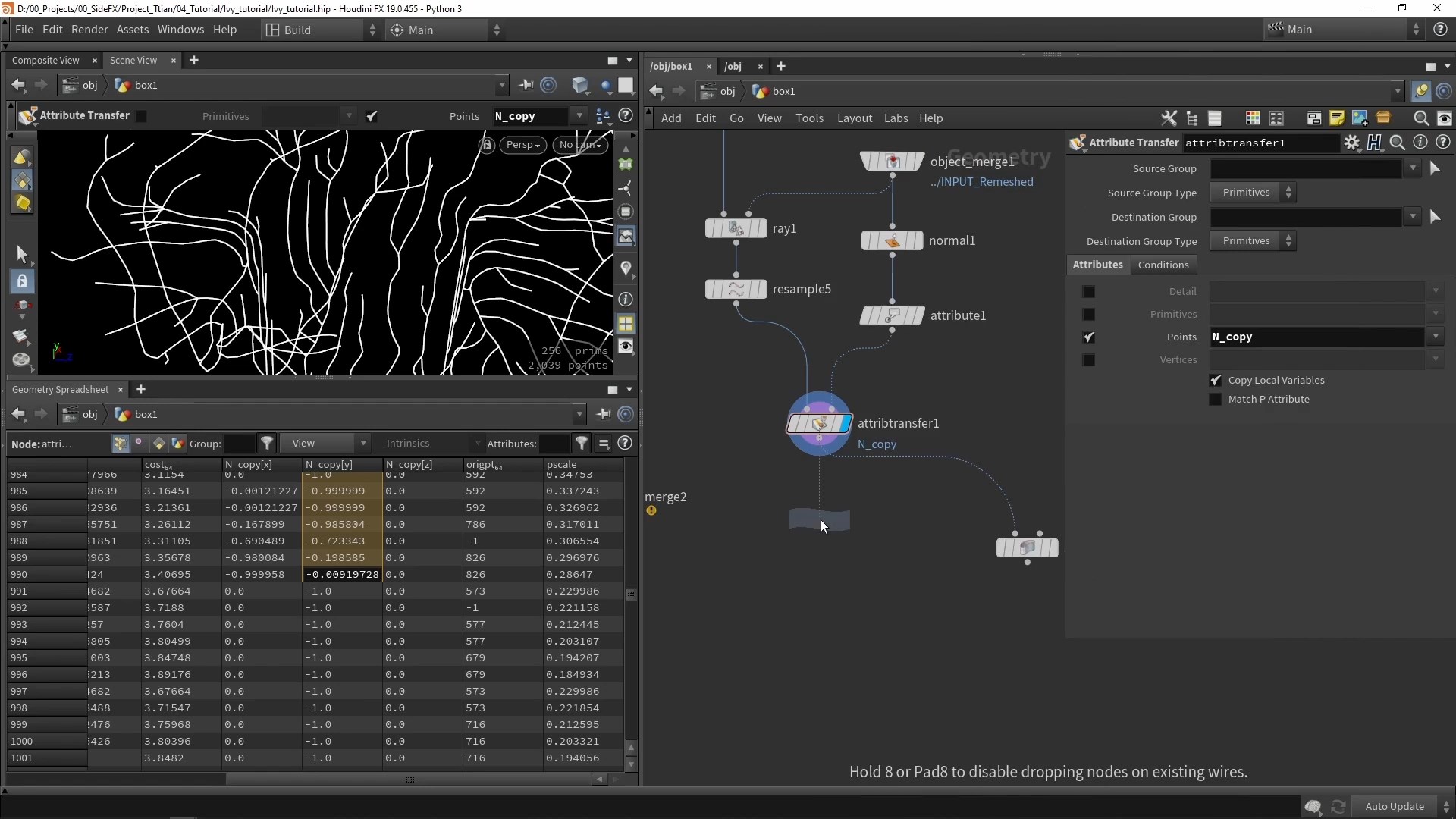Click the attribtransfer1 node icon
The image size is (1456, 819).
(818, 423)
